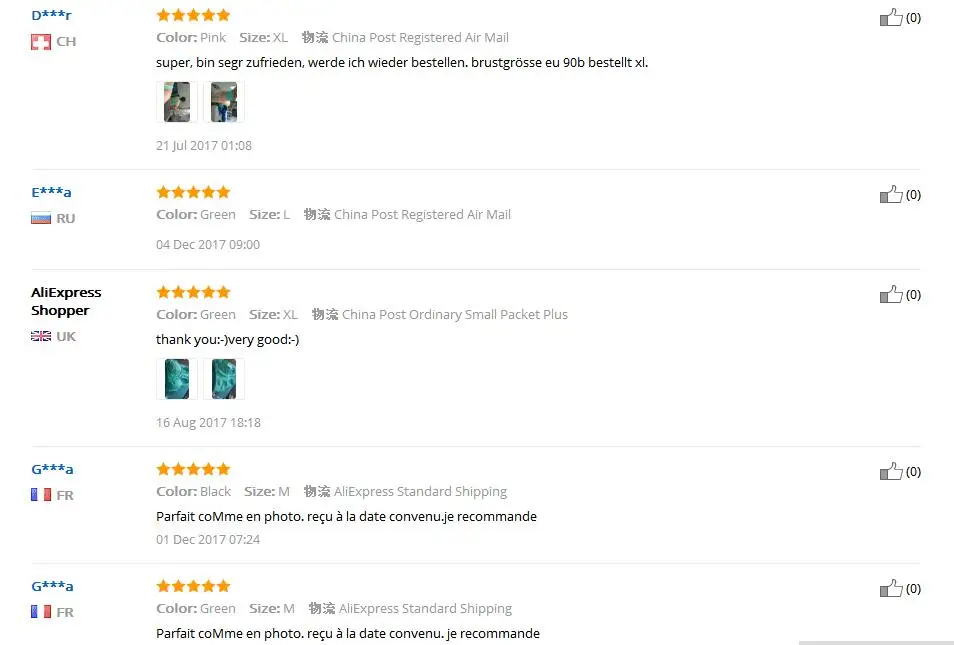The image size is (954, 645).
Task: Open D***r's profile link
Action: click(x=51, y=15)
